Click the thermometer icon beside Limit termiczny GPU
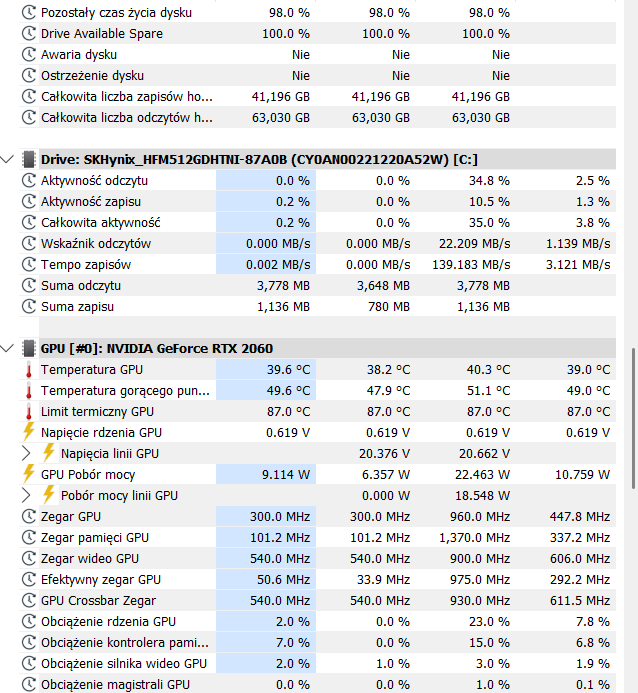The width and height of the screenshot is (638, 693). (x=29, y=412)
